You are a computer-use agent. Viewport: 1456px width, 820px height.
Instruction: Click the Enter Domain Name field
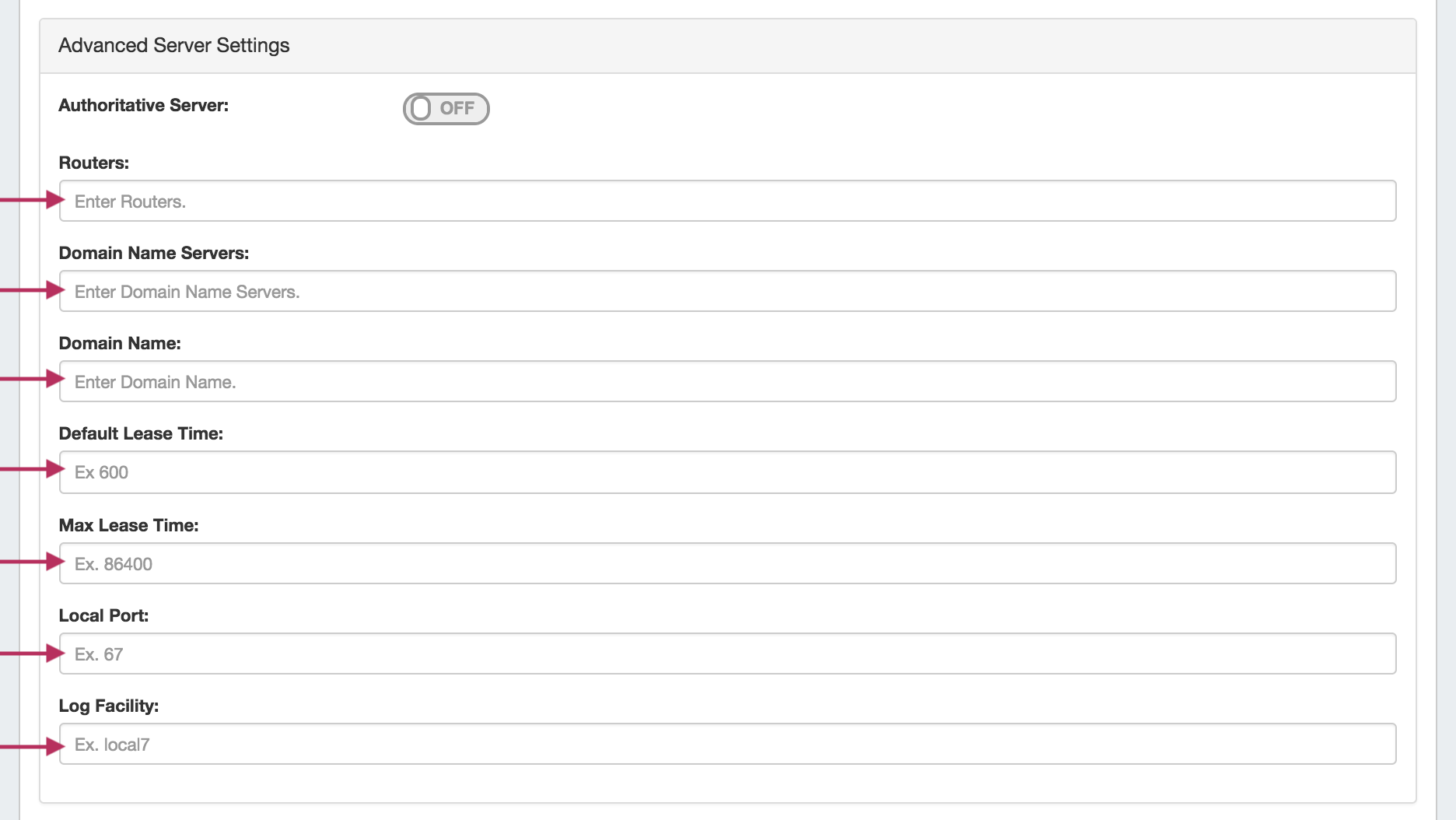(727, 382)
